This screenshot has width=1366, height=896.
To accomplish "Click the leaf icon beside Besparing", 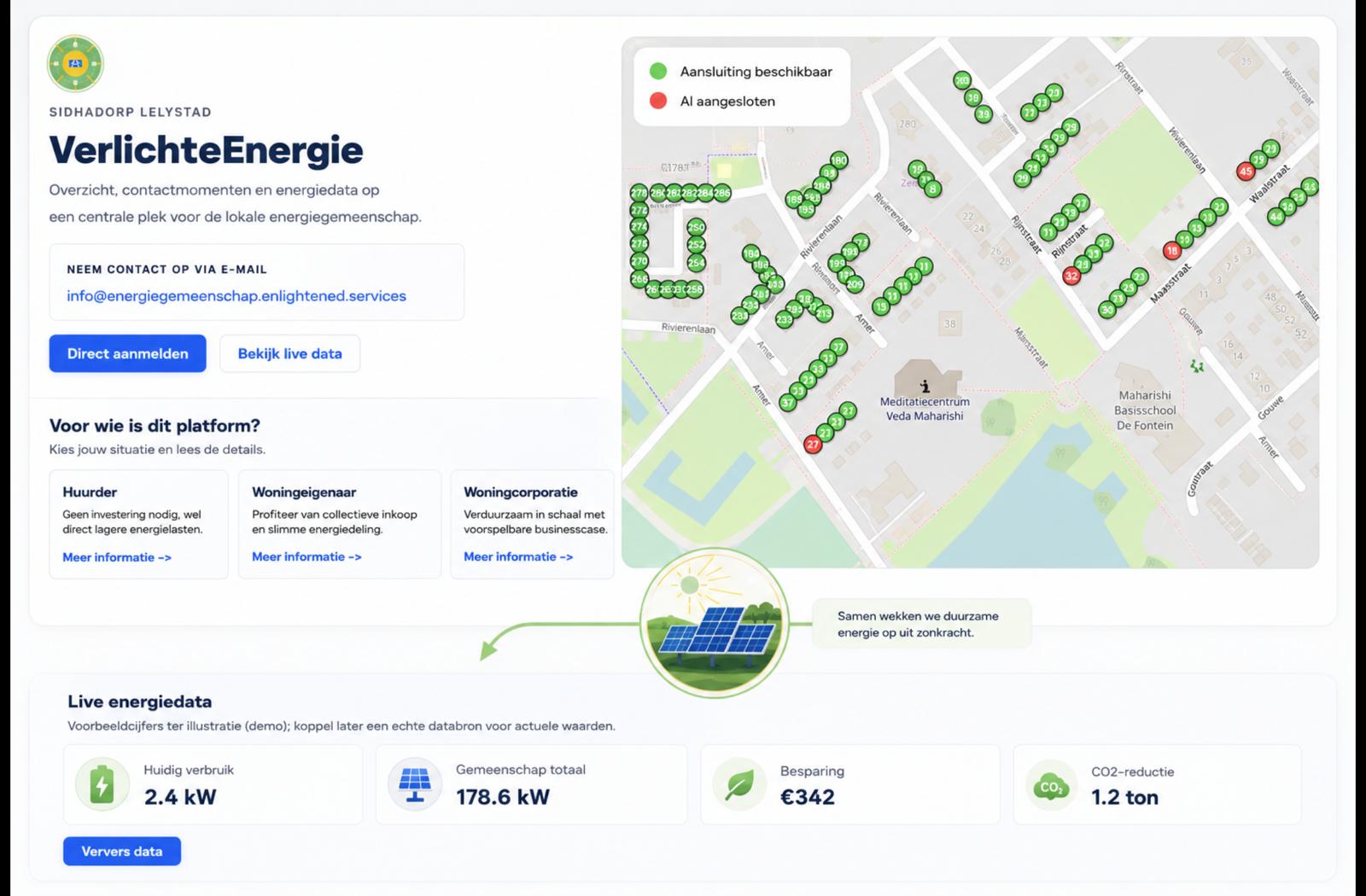I will pos(739,784).
